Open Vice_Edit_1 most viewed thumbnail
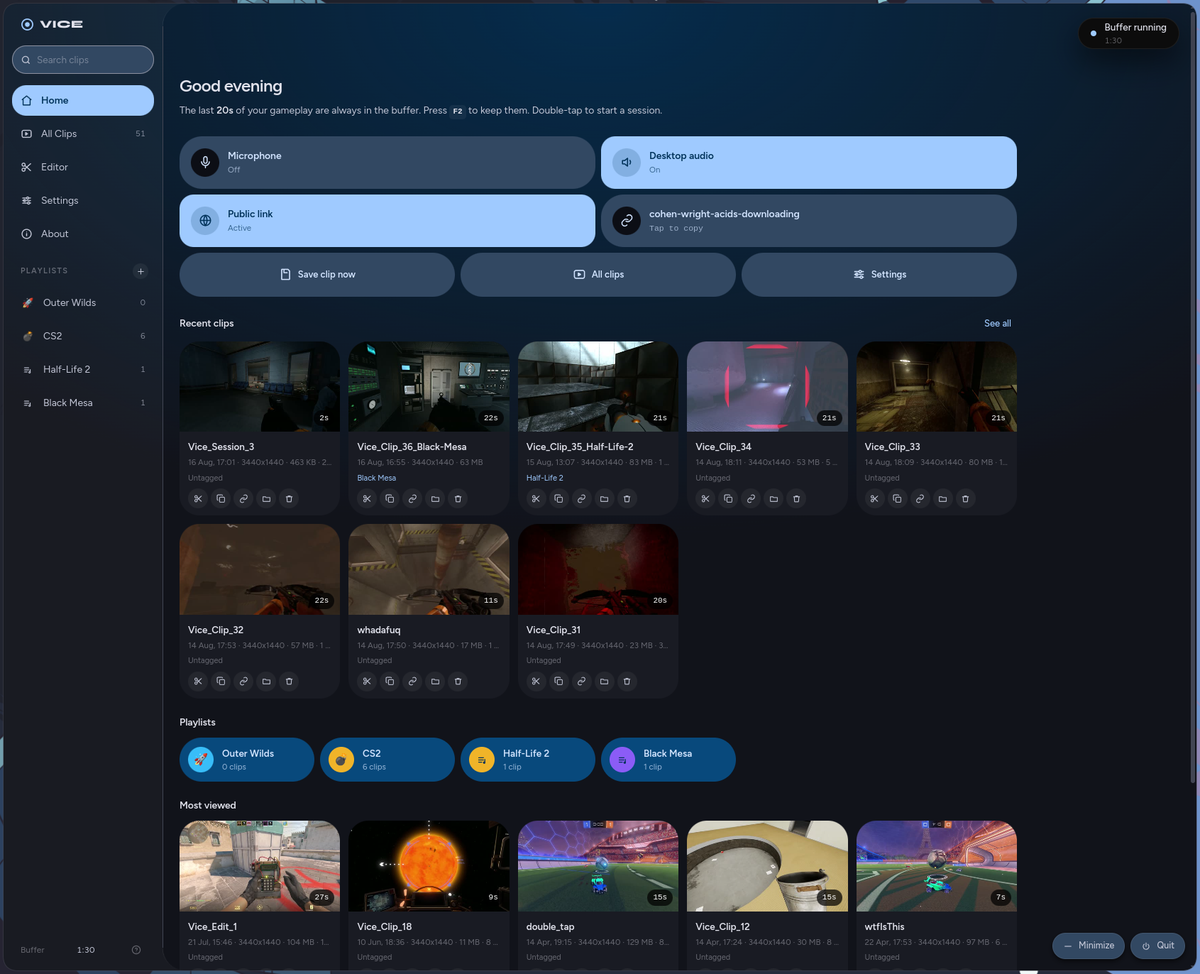 tap(260, 866)
